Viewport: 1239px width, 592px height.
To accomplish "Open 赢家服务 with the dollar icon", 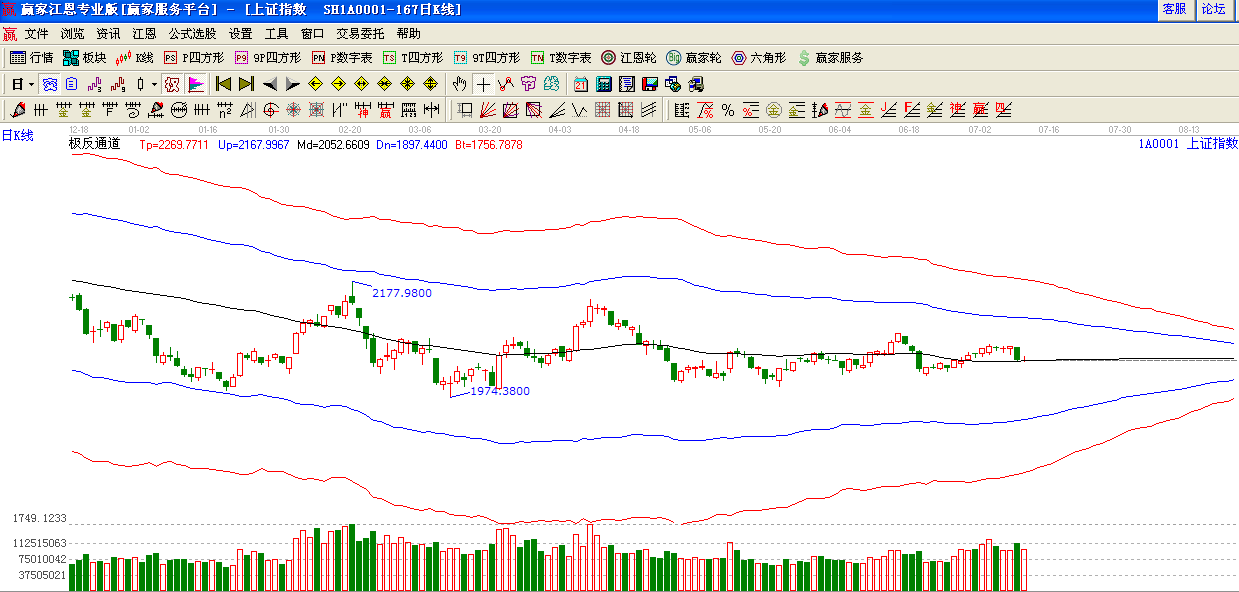I will [830, 58].
